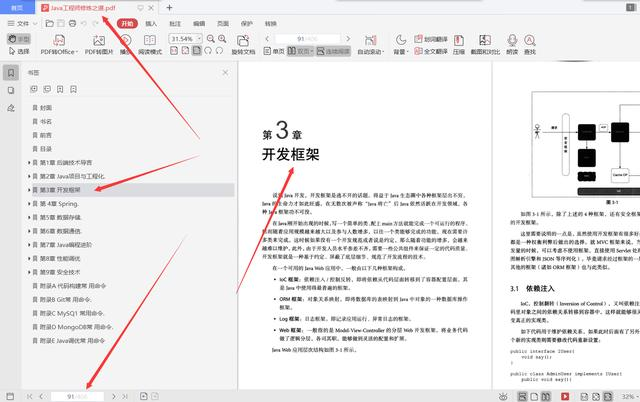Click the red play slideshow icon in status bar
Viewport: 640px width, 402px height.
point(565,396)
